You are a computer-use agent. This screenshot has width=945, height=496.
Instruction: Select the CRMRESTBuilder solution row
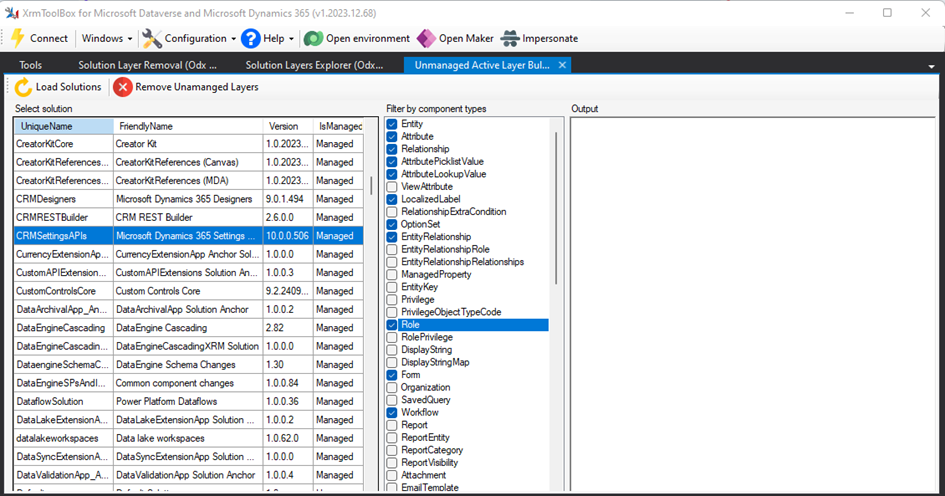pos(189,218)
